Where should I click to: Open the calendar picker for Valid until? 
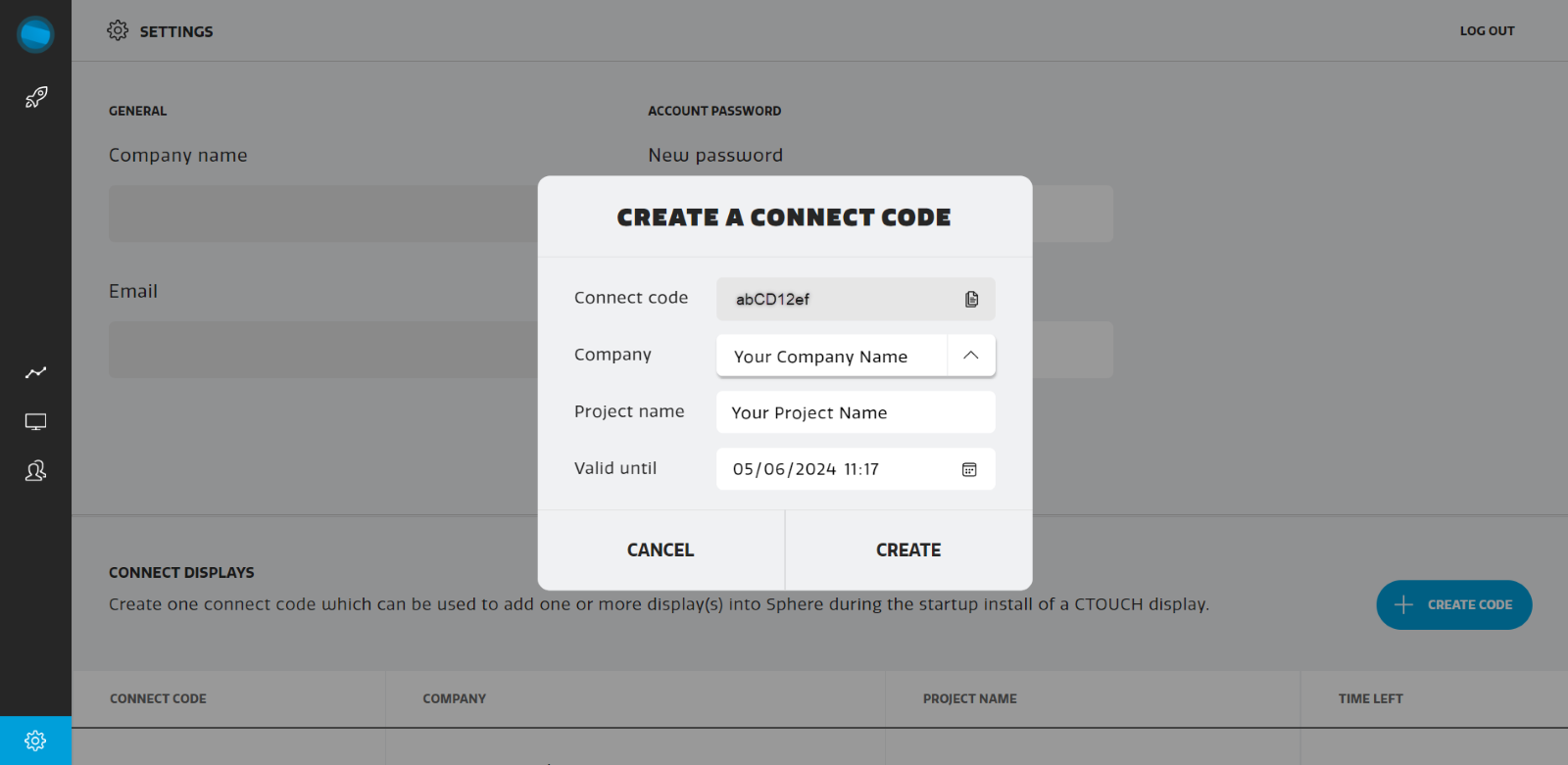pyautogui.click(x=969, y=469)
